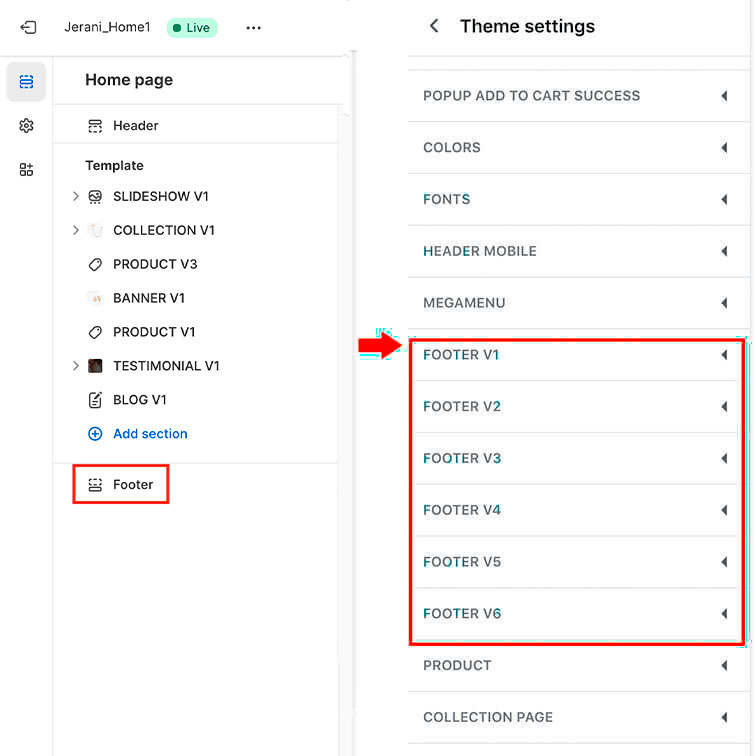This screenshot has height=756, width=754.
Task: Open Theme settings gear icon in sidebar
Action: pos(27,126)
